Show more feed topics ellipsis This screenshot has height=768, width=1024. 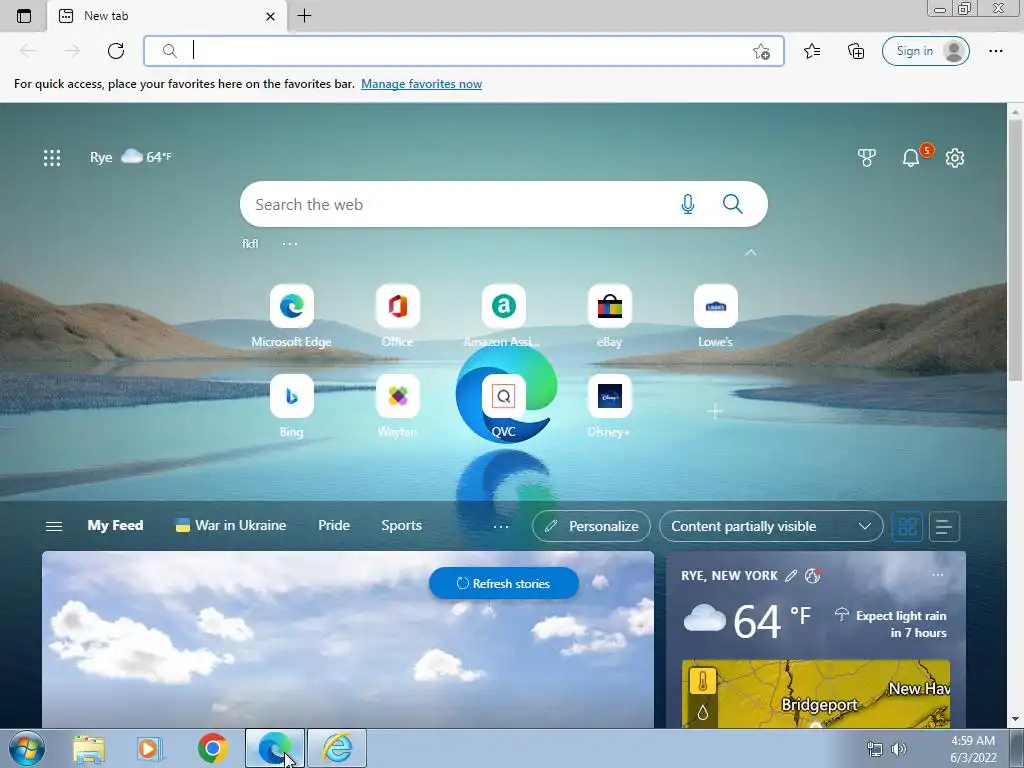[x=501, y=526]
